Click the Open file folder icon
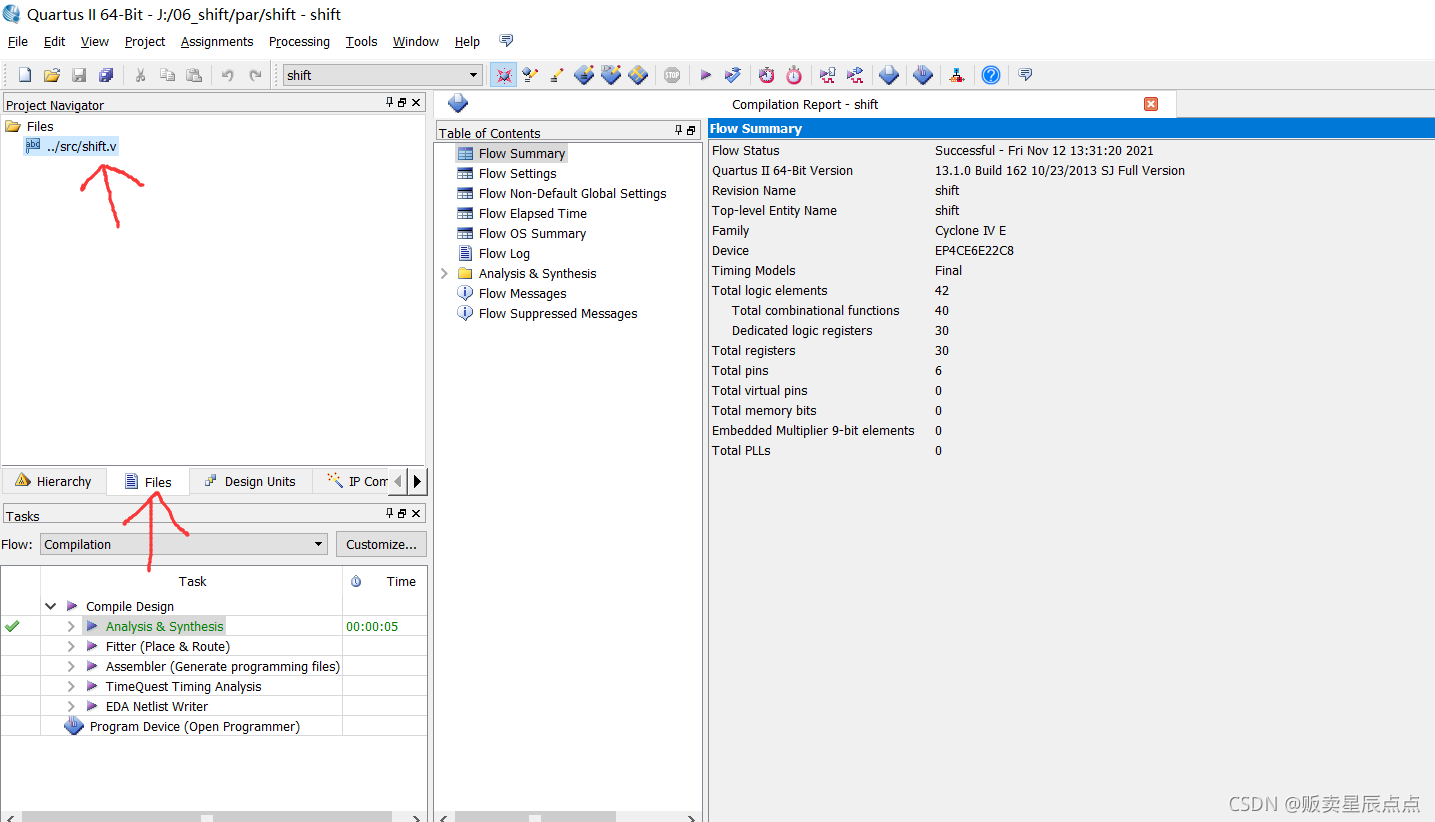Screen dimensions: 1435x822 pos(52,75)
